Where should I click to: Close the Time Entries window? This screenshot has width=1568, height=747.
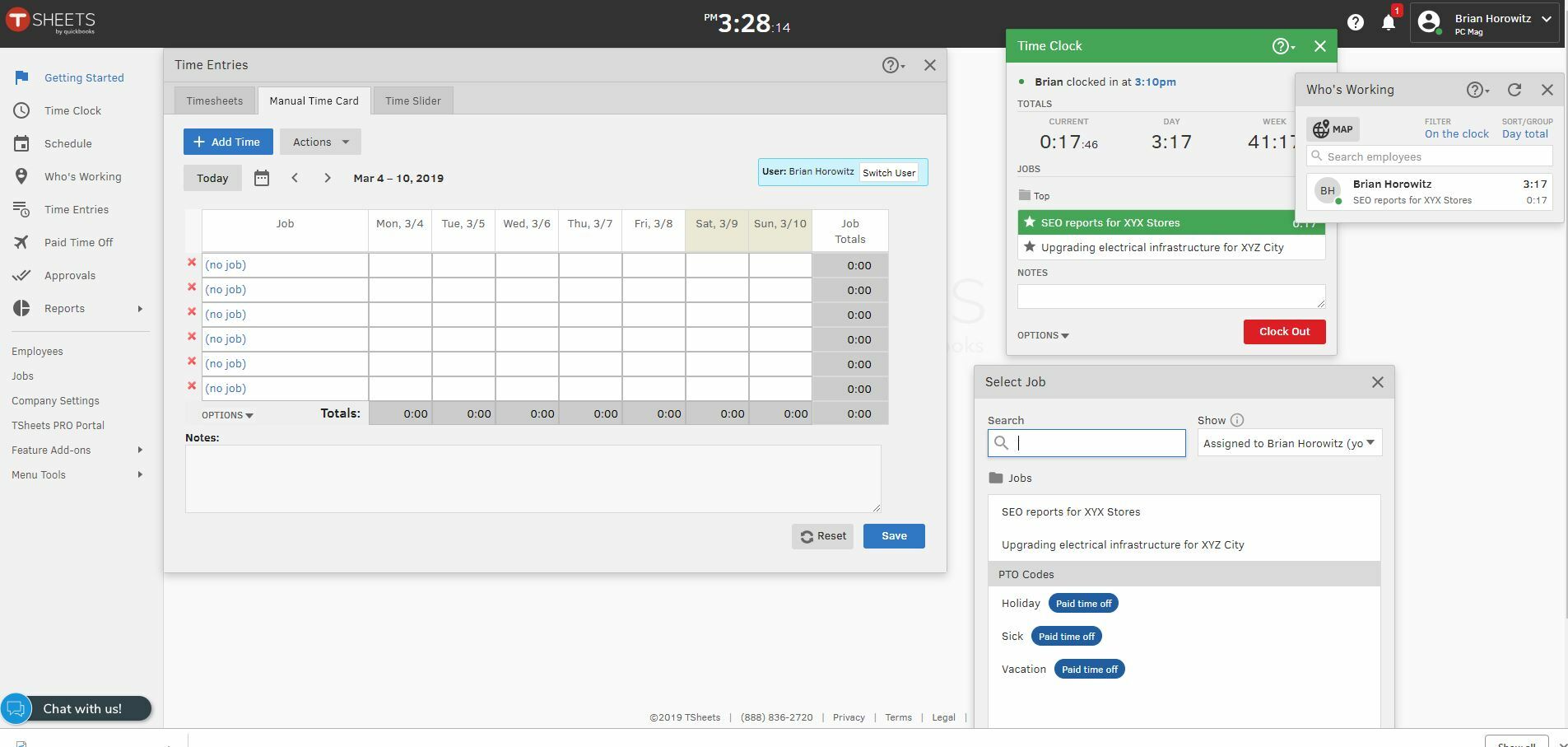click(x=930, y=65)
